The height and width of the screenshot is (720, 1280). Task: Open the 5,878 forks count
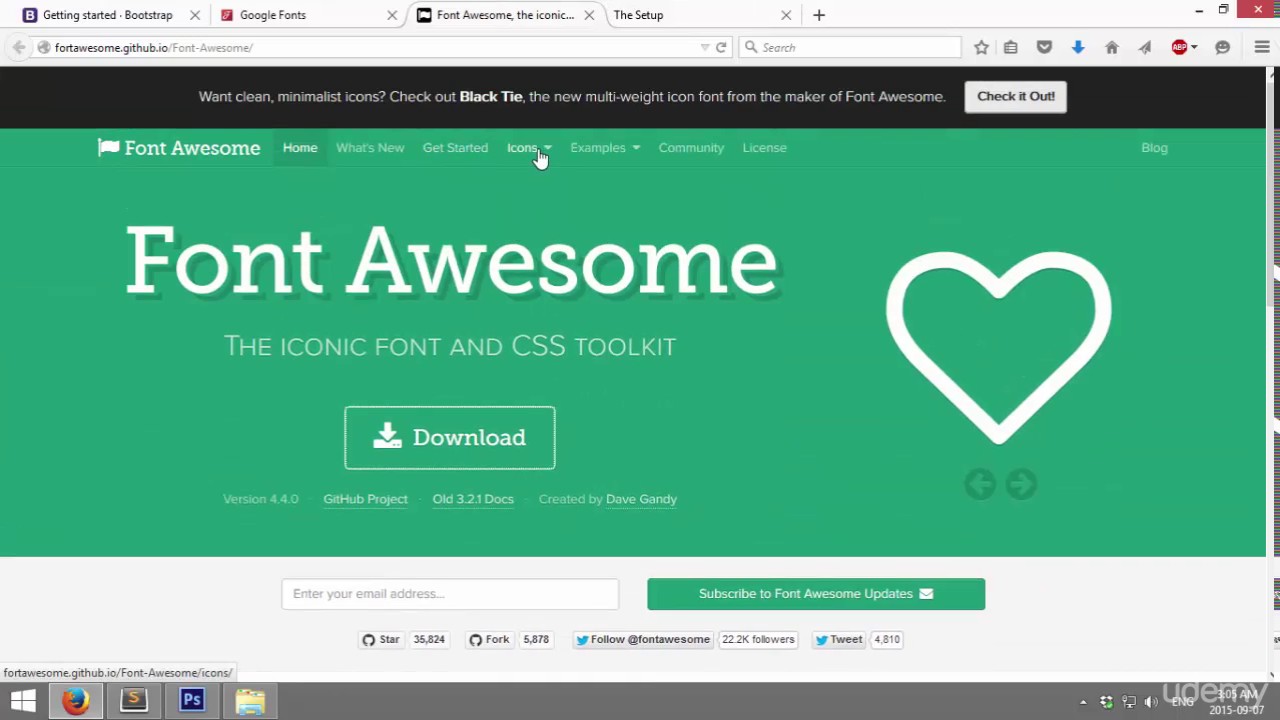pyautogui.click(x=536, y=640)
